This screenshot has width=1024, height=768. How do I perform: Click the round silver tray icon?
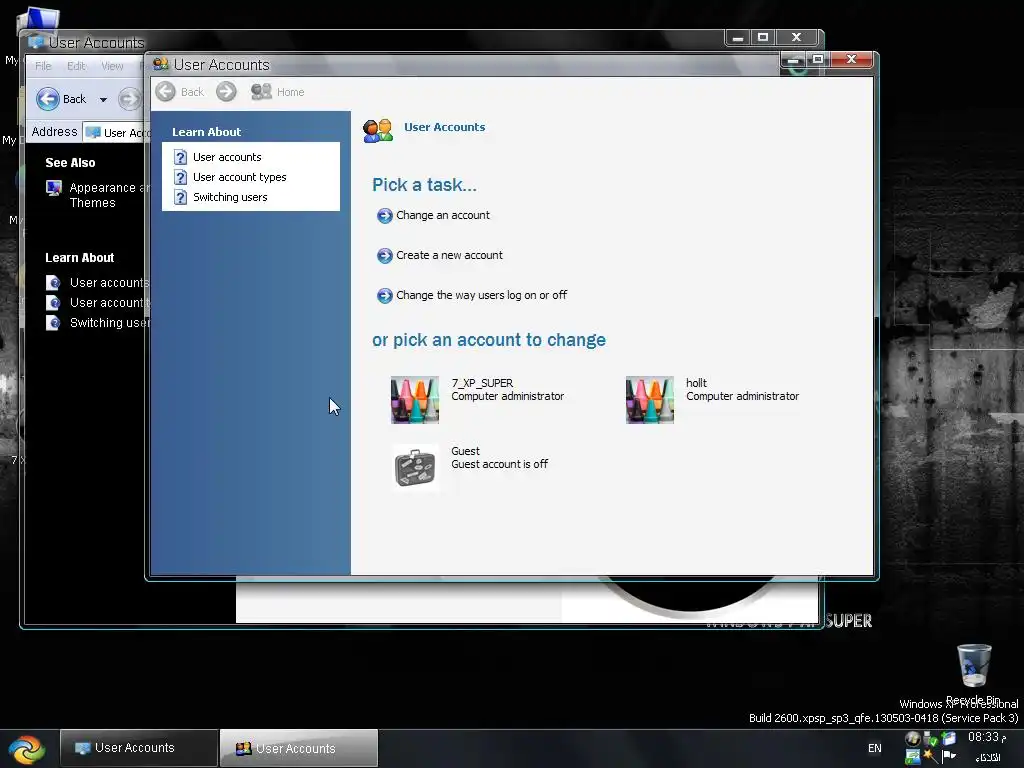click(x=912, y=739)
